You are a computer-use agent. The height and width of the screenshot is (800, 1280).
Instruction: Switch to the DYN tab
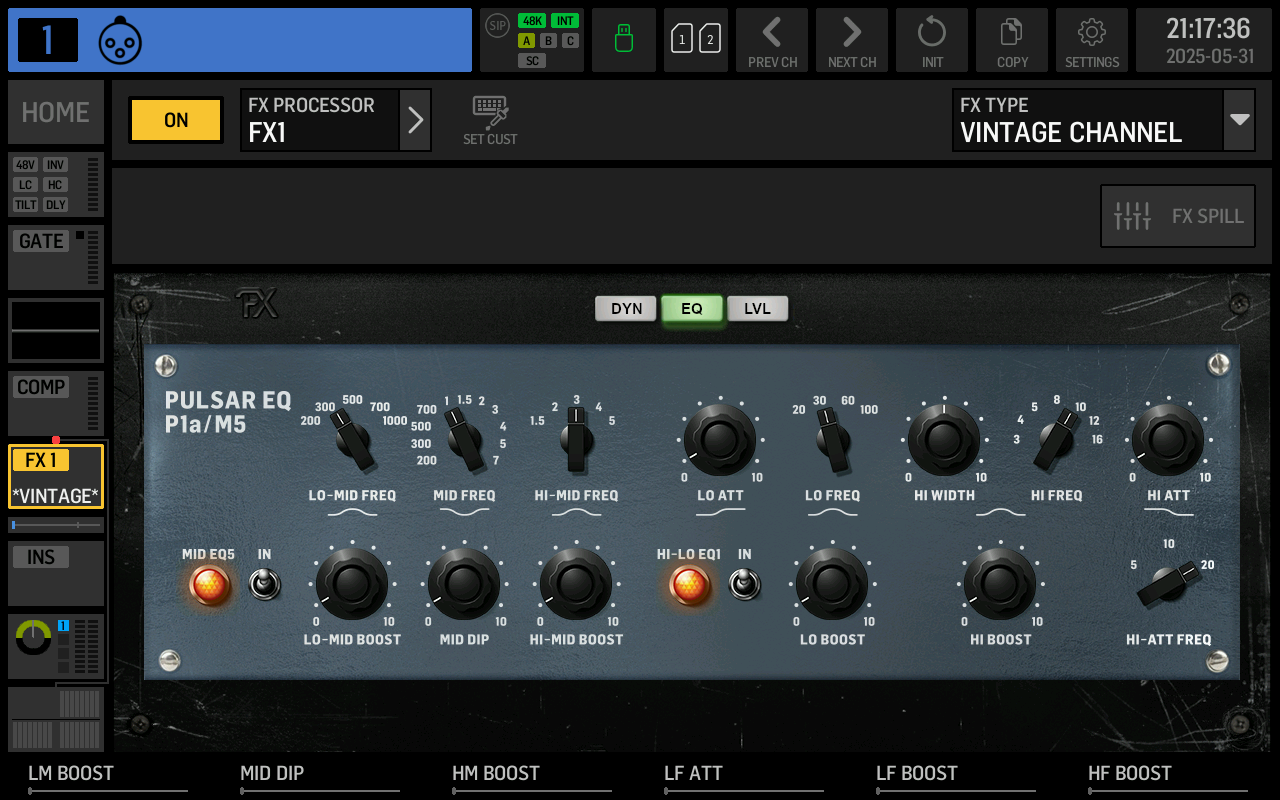[625, 309]
